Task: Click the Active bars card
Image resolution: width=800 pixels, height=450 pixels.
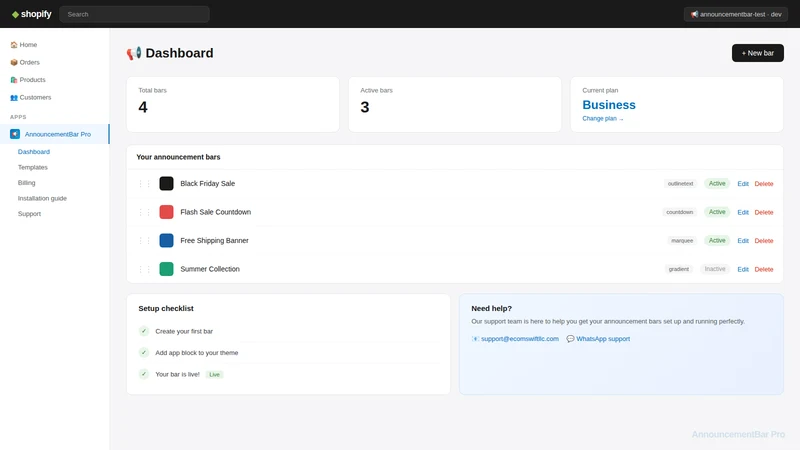Action: click(455, 105)
